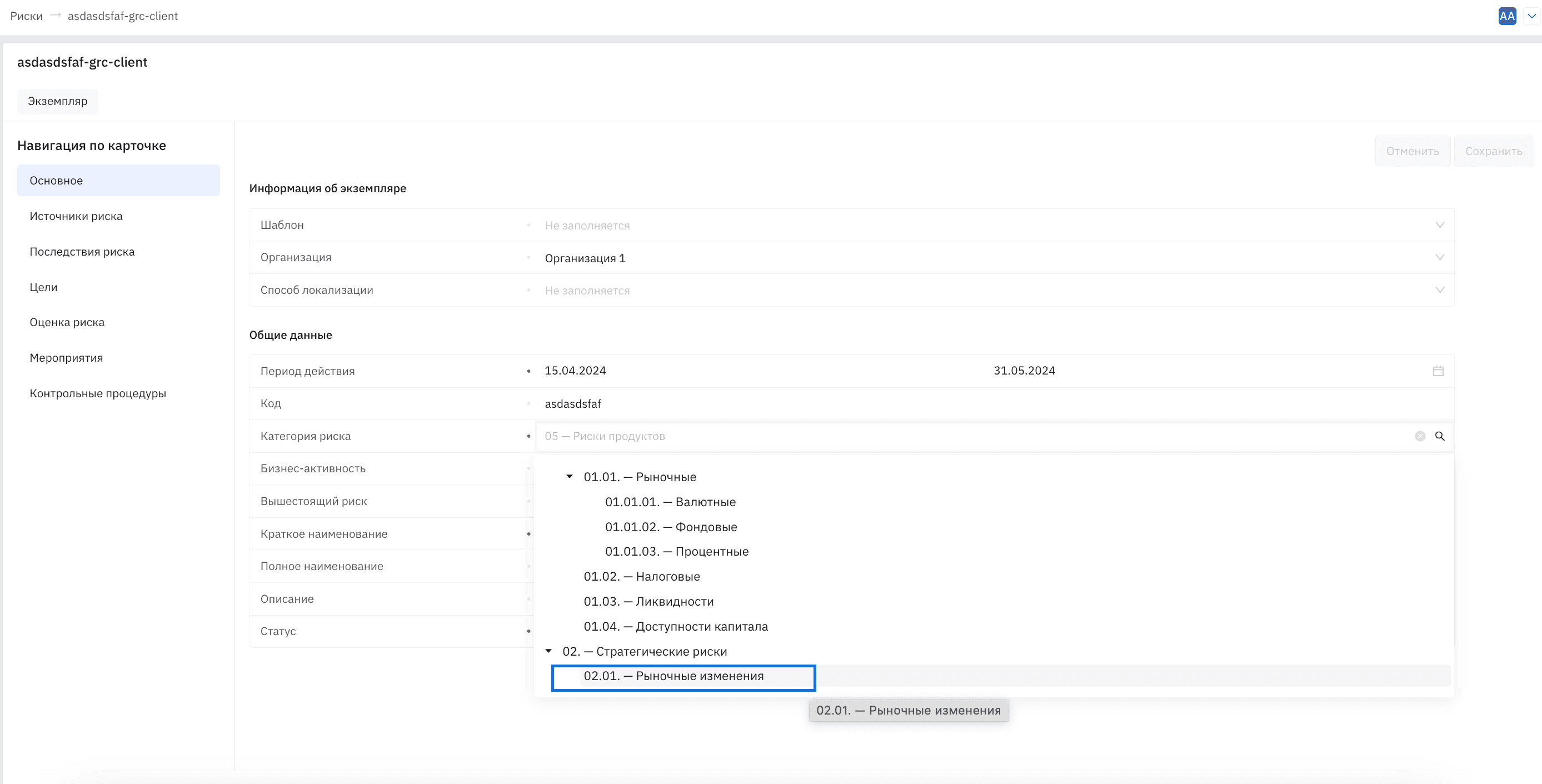The image size is (1542, 784).
Task: Select 01.01.02. — Фондовые category
Action: 671,527
